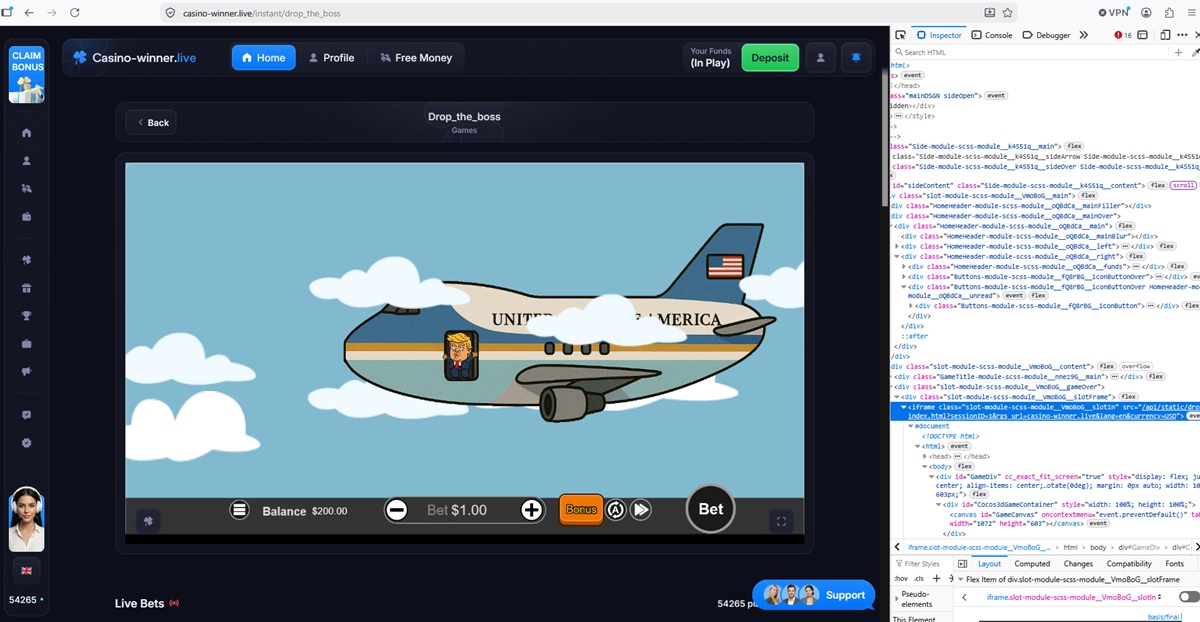1200x622 pixels.
Task: Expand the head element in iframe
Action: 924,456
